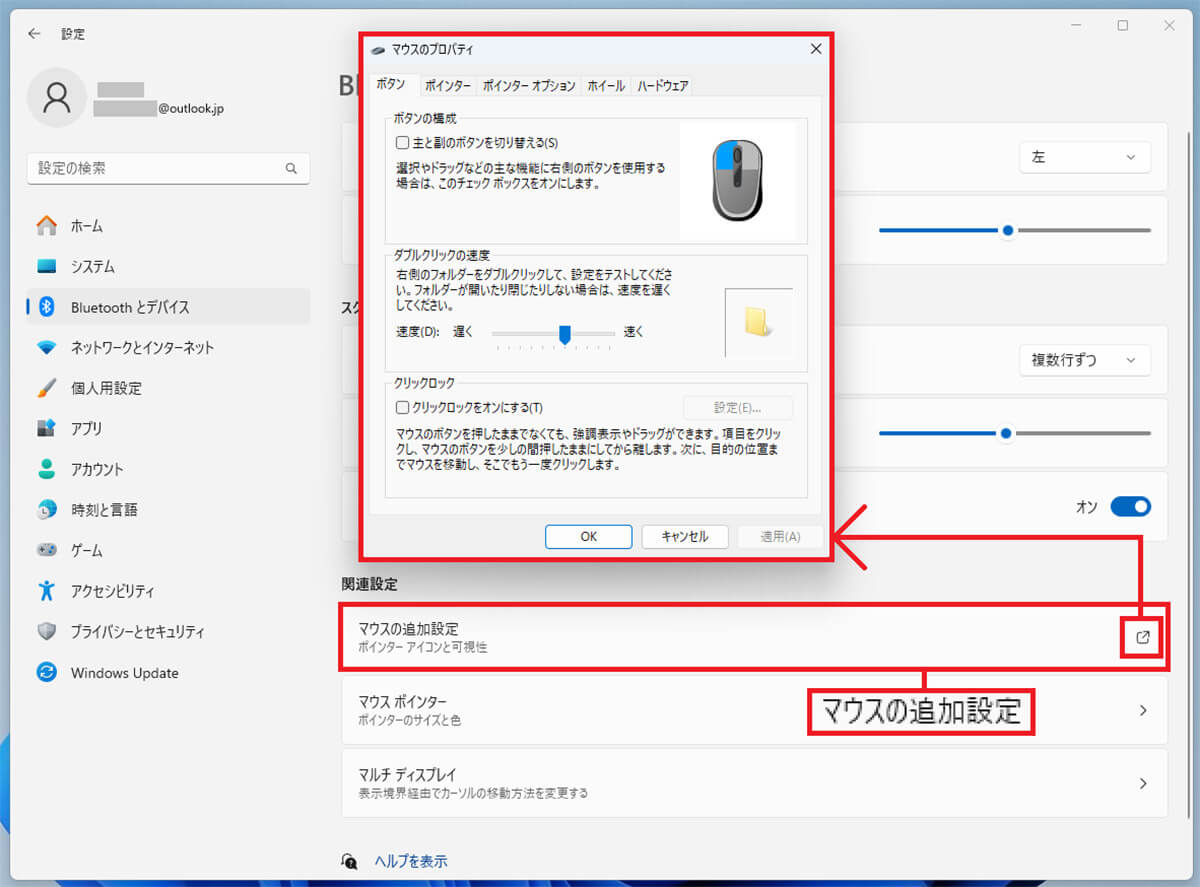Screen dimensions: 1200x887
Task: Click the user profile avatar icon
Action: 57,98
